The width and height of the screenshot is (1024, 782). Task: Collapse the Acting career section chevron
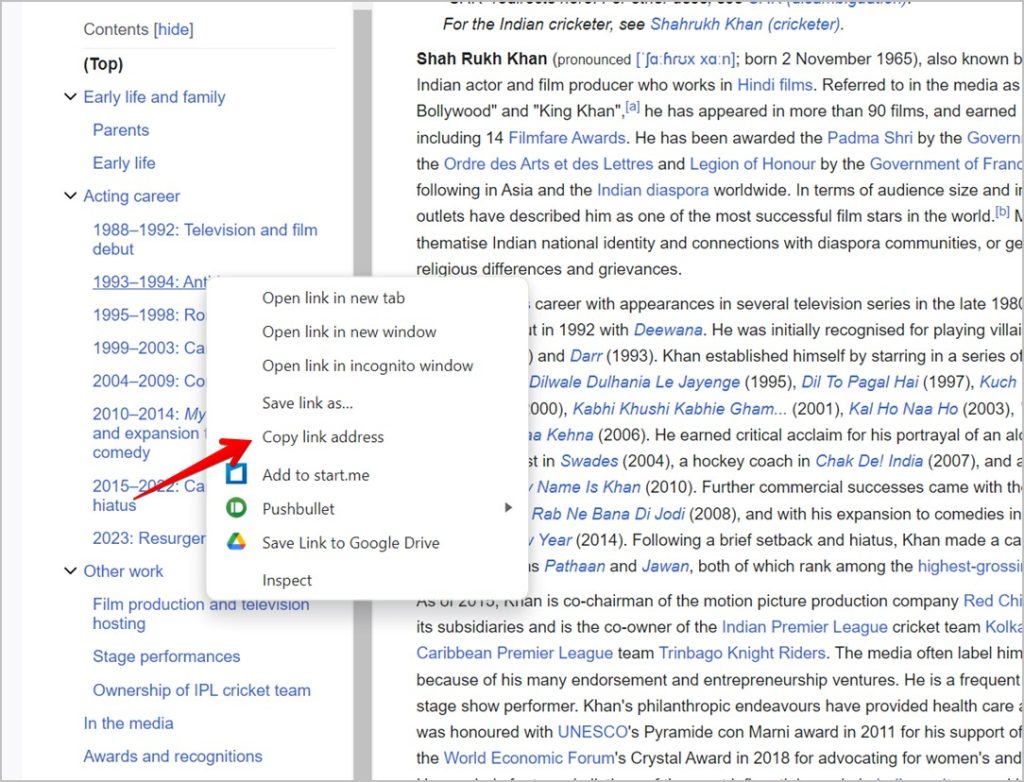click(69, 196)
